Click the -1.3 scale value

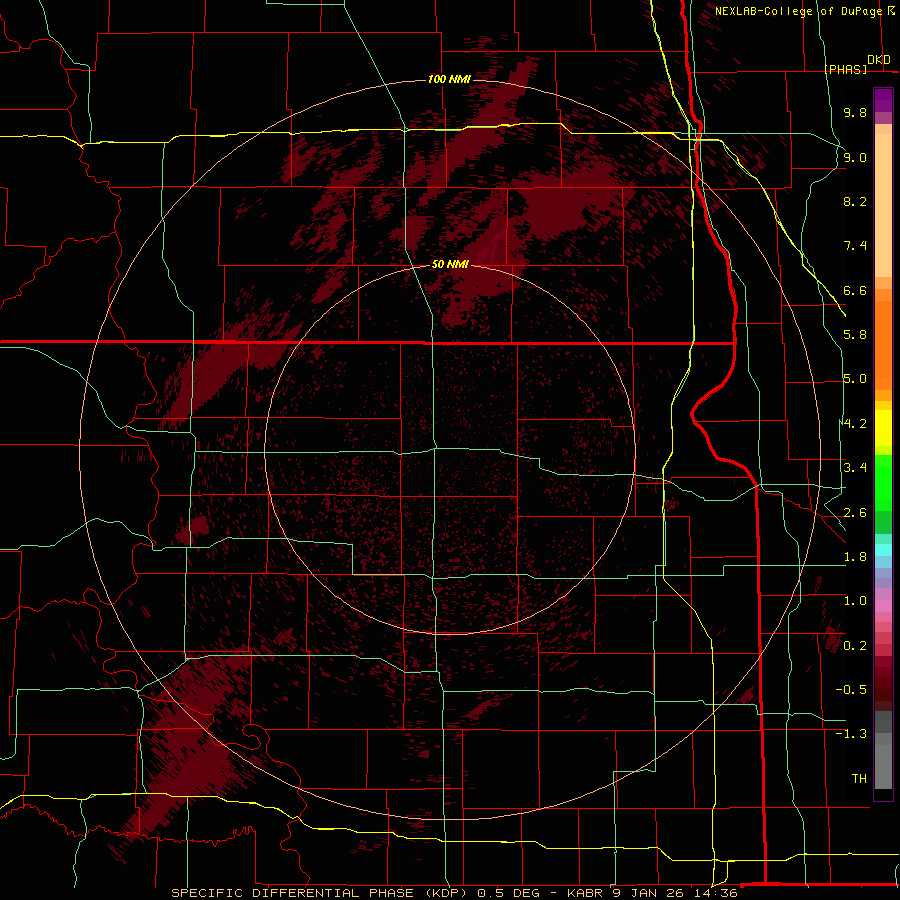coord(851,734)
